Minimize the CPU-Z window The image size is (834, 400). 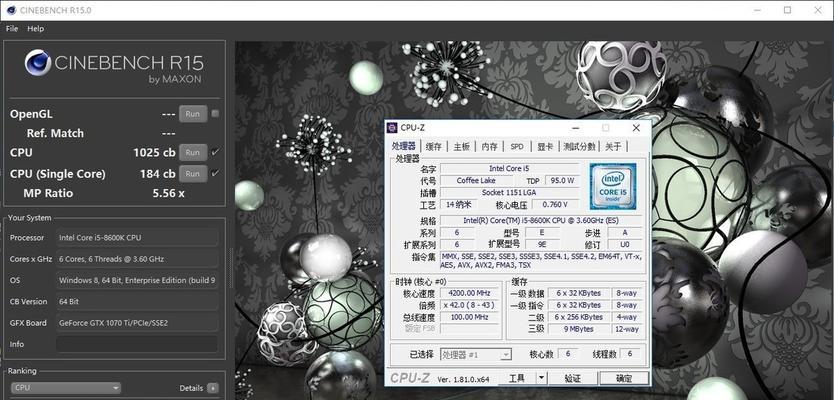(576, 128)
